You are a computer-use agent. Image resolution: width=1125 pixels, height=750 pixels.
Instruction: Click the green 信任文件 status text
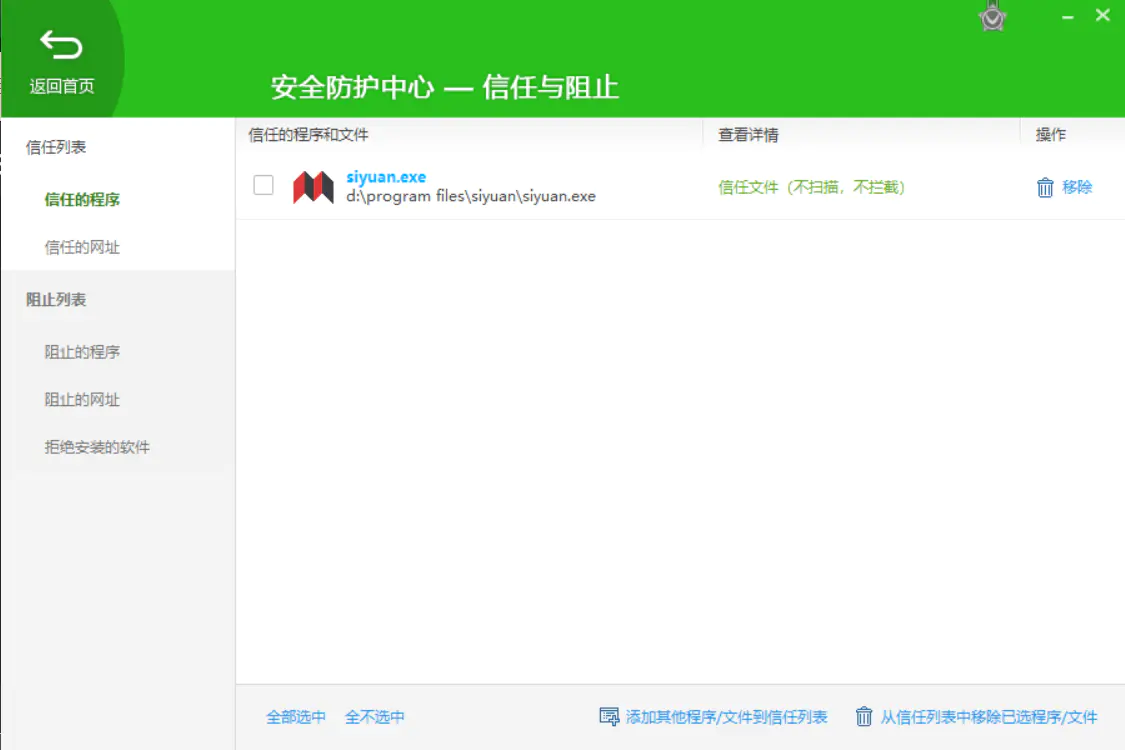click(811, 187)
